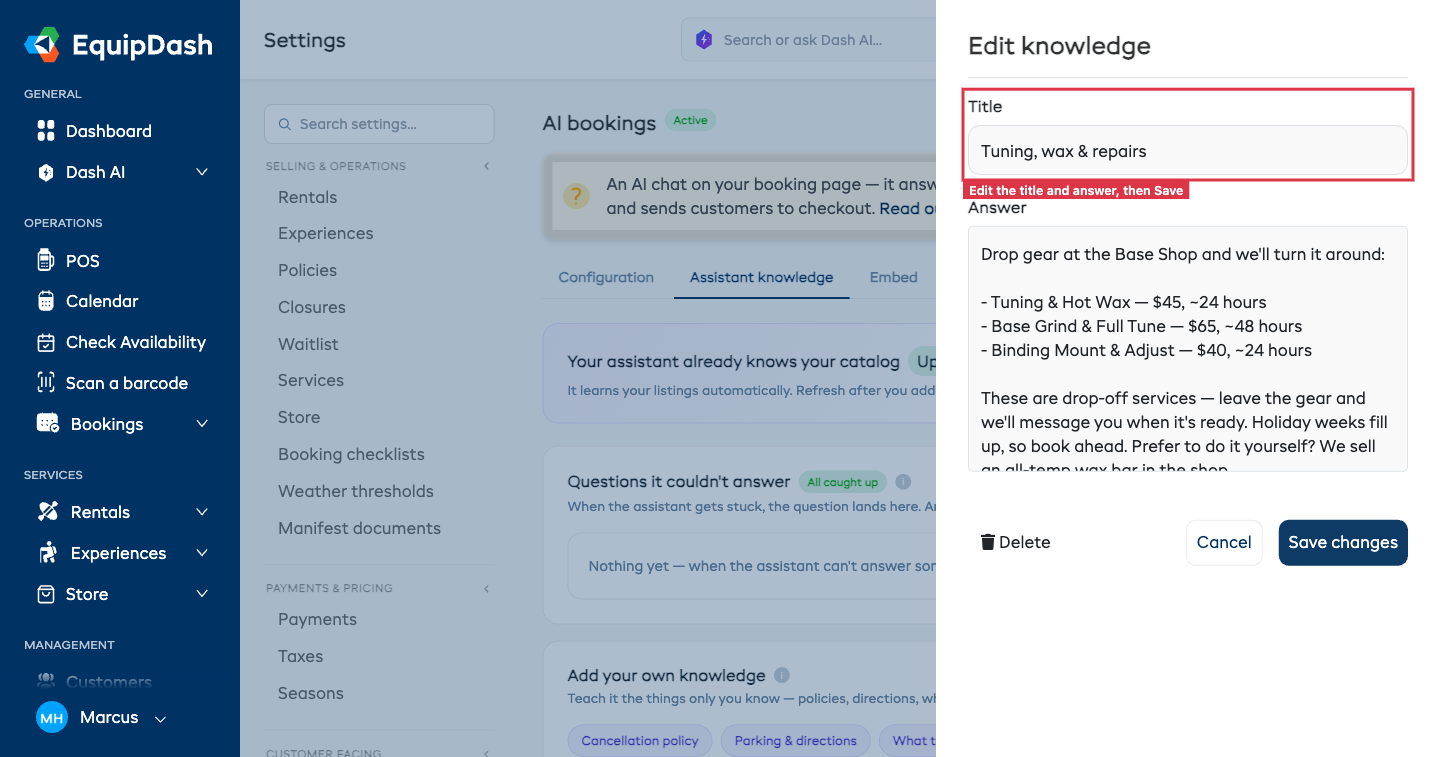
Task: Click the Active status badge
Action: [690, 120]
